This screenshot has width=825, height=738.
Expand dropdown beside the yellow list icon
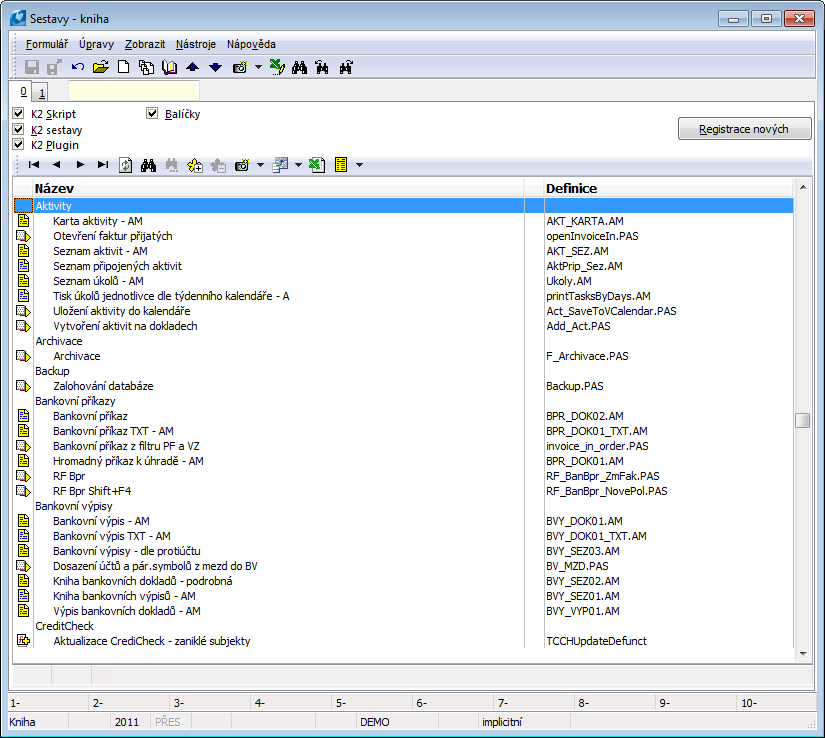[x=359, y=165]
